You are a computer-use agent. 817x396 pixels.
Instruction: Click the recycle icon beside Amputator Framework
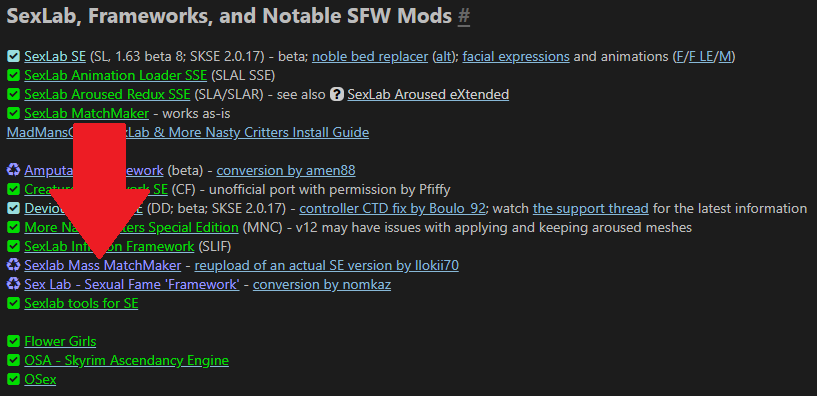pyautogui.click(x=14, y=170)
